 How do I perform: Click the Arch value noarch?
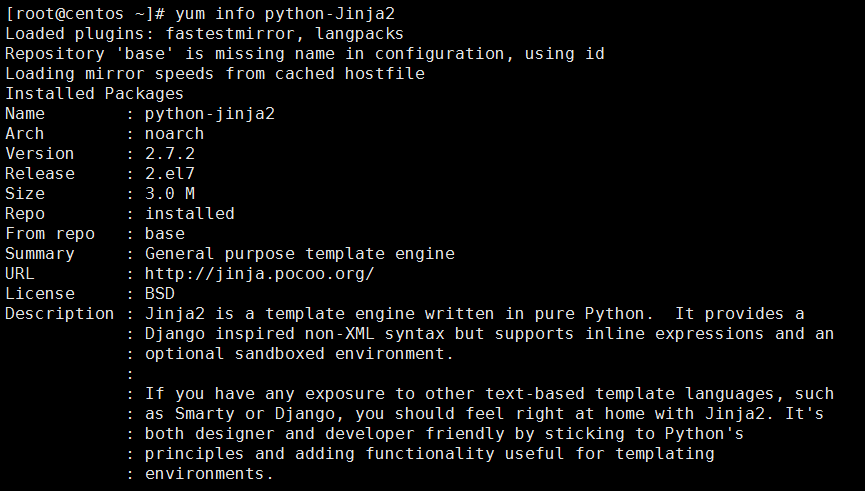point(174,134)
